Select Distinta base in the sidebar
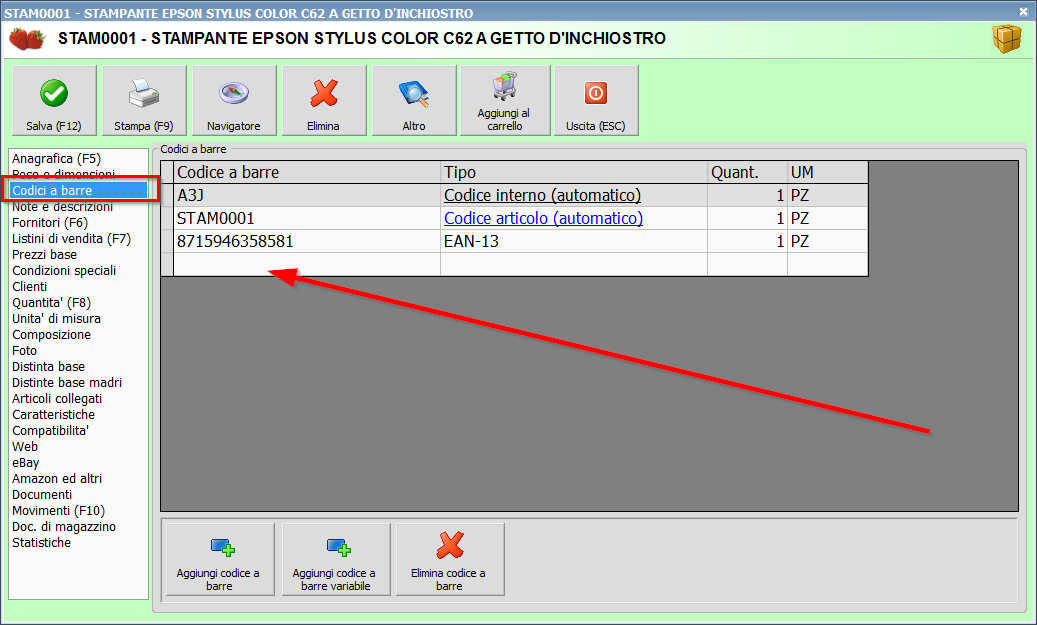The image size is (1037, 625). coord(48,366)
